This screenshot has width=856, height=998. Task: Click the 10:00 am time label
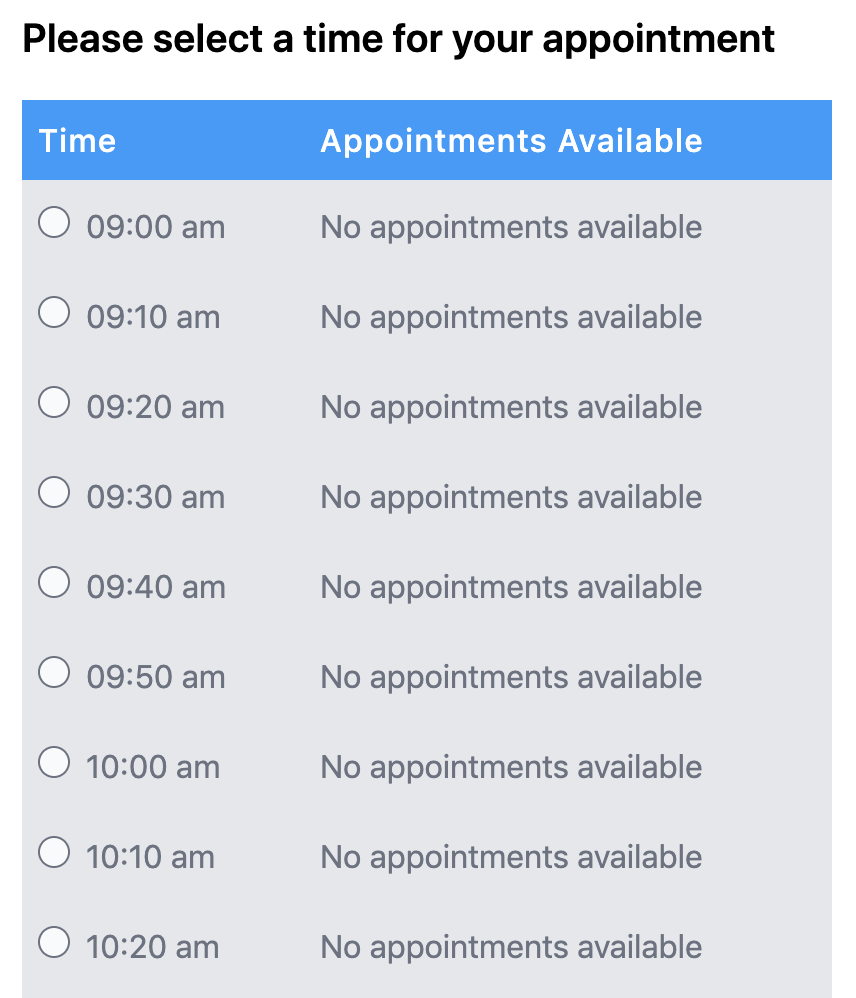click(x=153, y=767)
